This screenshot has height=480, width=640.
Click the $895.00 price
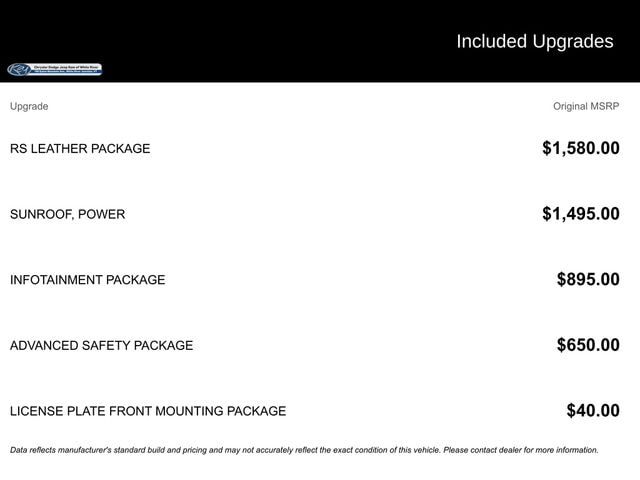coord(588,280)
